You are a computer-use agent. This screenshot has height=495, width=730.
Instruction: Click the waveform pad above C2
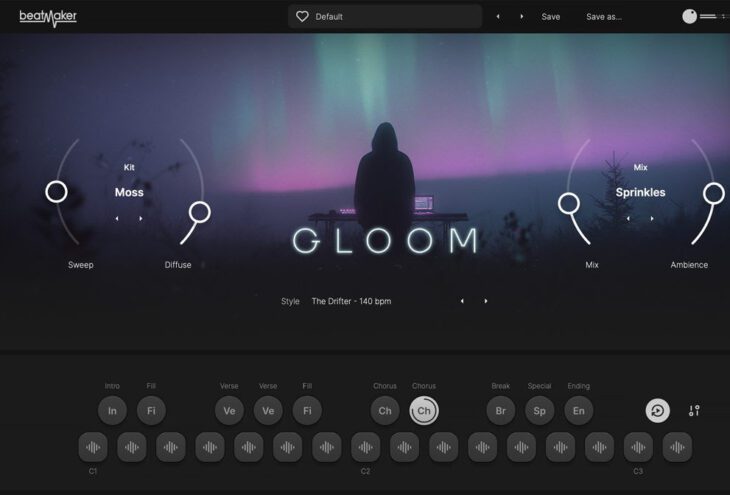click(365, 447)
